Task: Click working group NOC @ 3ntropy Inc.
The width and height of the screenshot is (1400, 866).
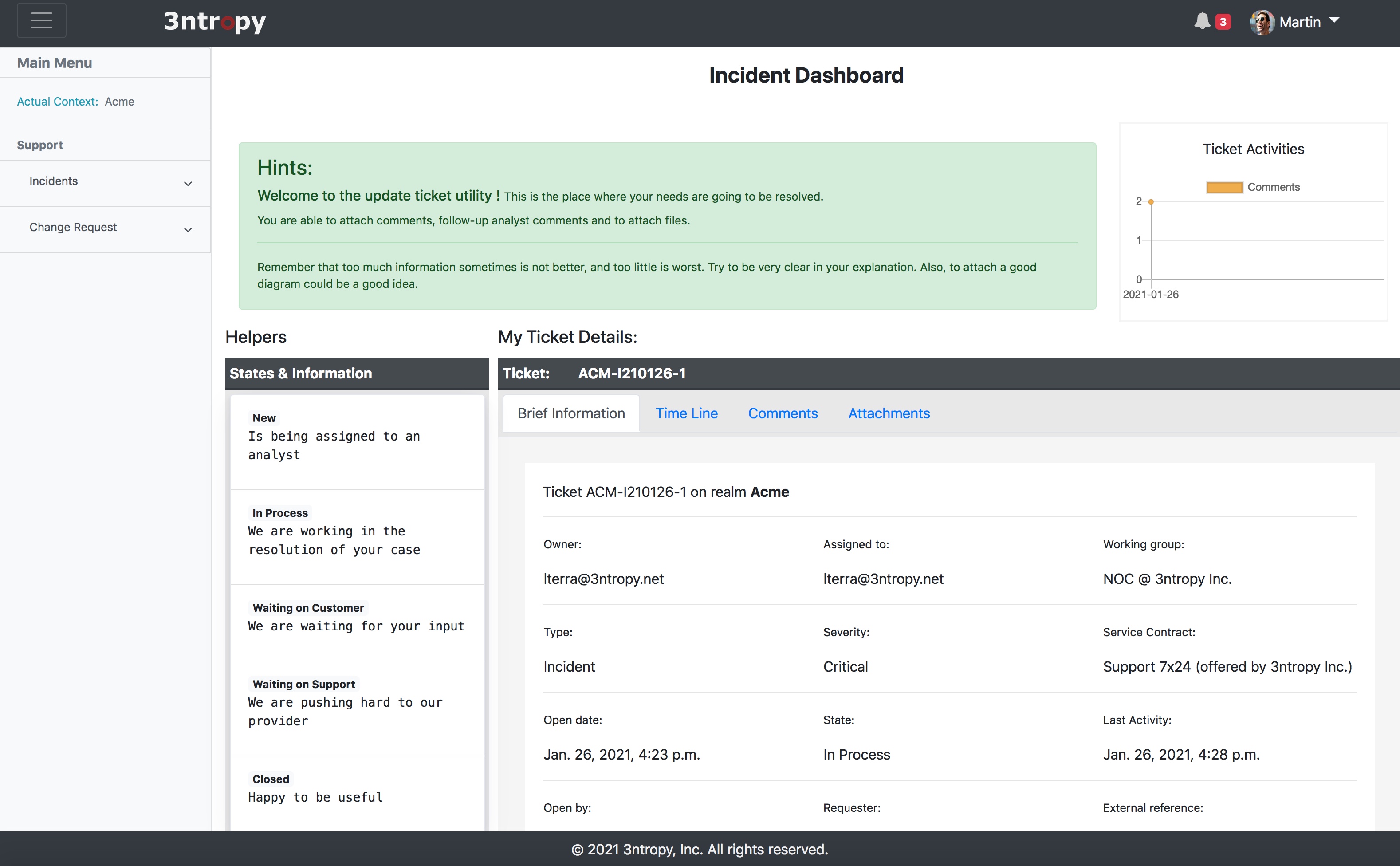Action: 1167,579
